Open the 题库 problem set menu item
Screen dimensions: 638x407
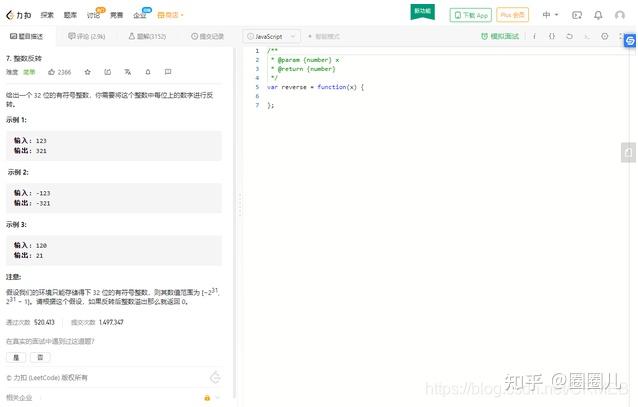(70, 15)
